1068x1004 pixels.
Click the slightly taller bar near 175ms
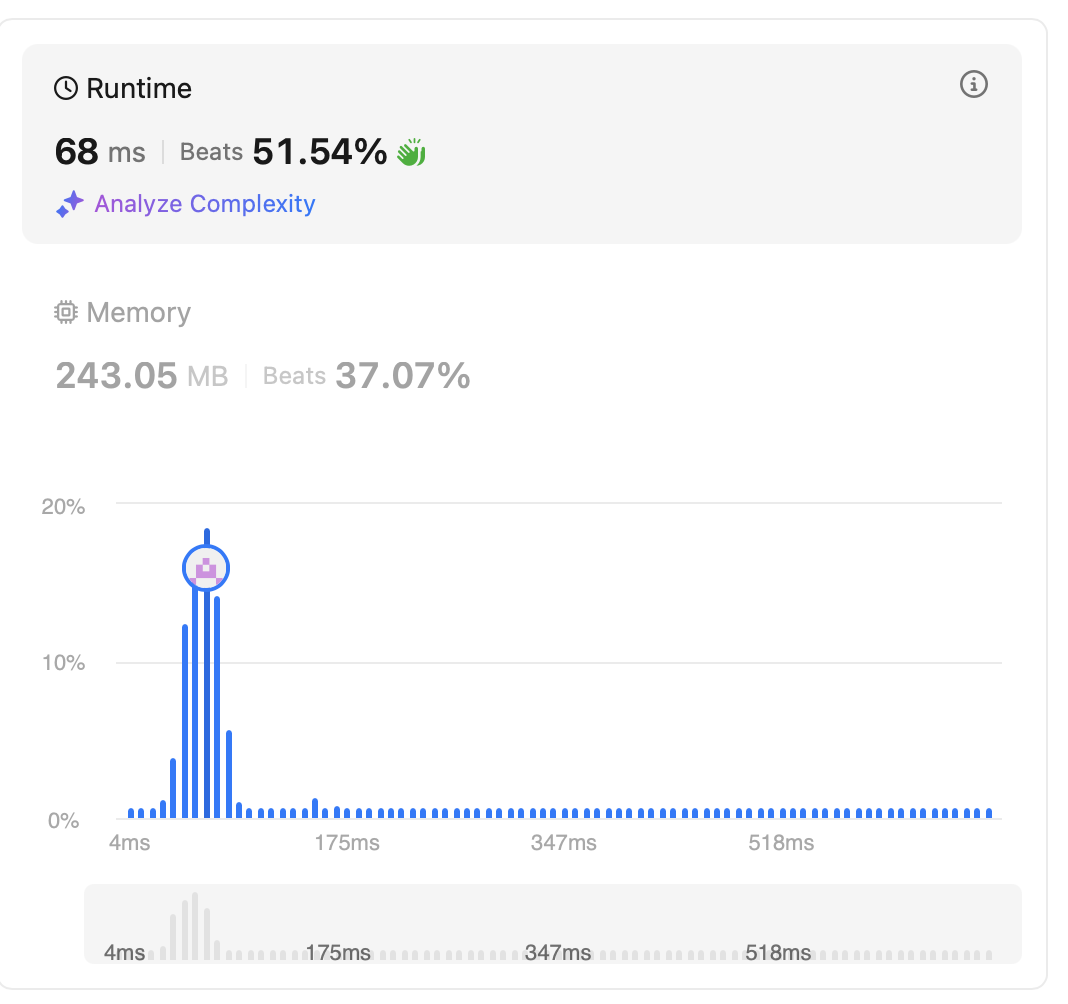315,808
